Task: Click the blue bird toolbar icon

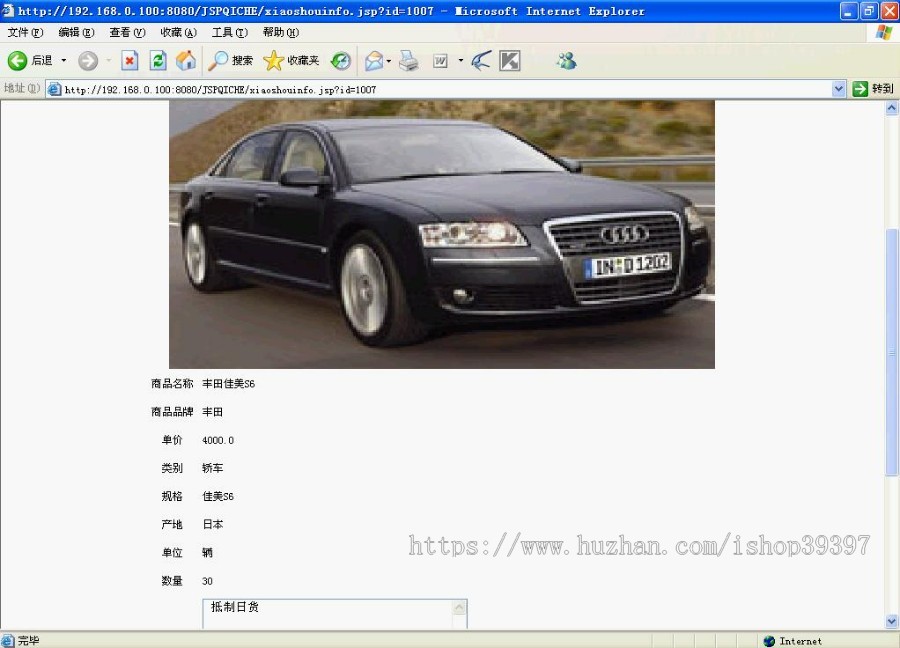Action: pos(481,60)
